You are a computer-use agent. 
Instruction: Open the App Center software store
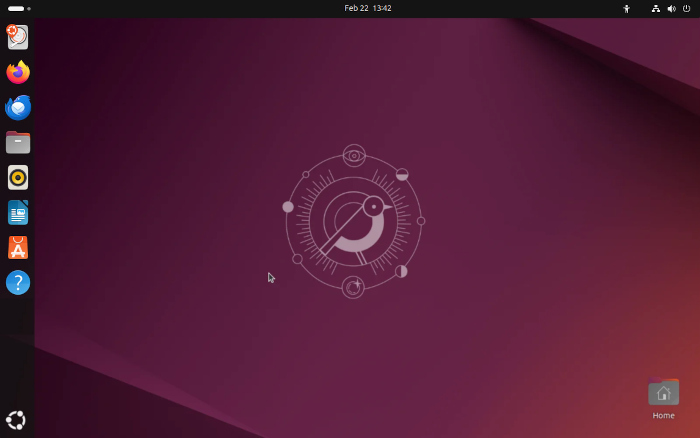pyautogui.click(x=18, y=247)
